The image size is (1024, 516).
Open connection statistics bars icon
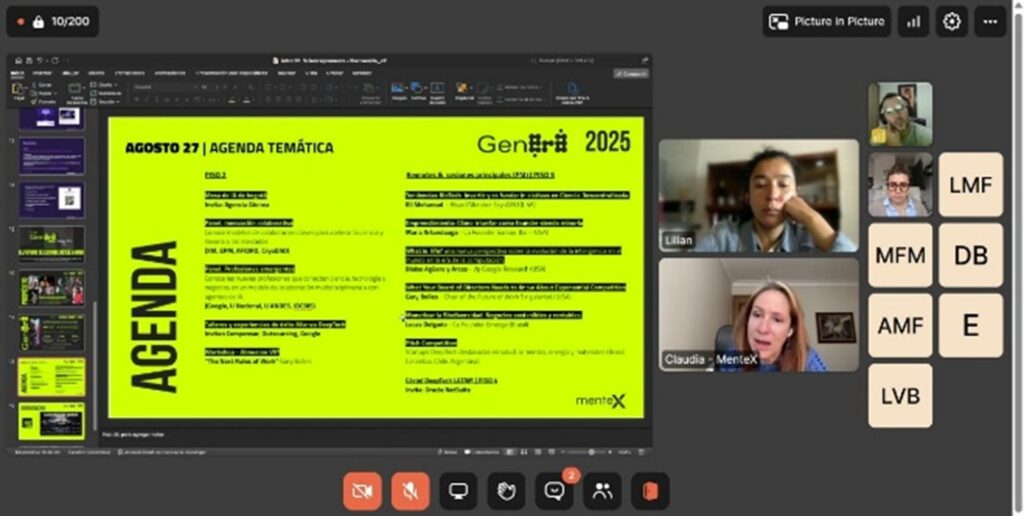click(x=913, y=21)
